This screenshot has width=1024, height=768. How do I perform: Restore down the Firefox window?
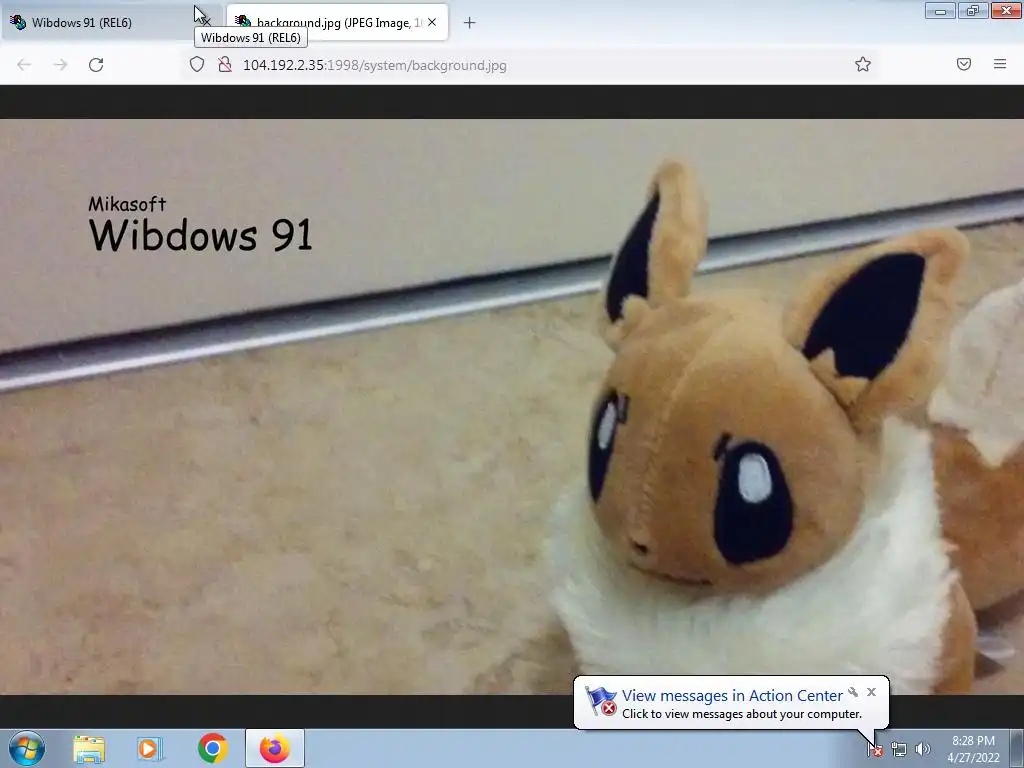(x=972, y=11)
